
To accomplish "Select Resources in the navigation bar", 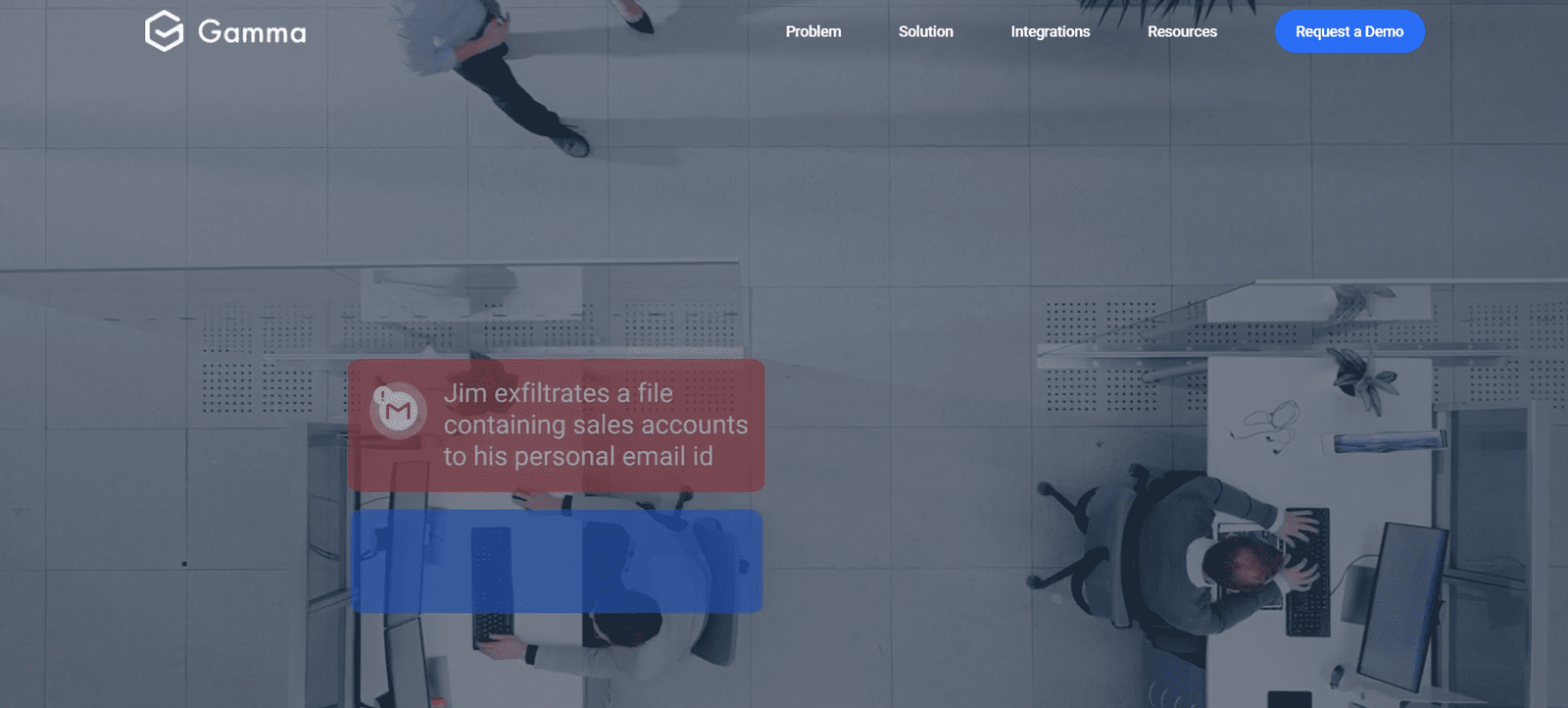I will (x=1182, y=31).
